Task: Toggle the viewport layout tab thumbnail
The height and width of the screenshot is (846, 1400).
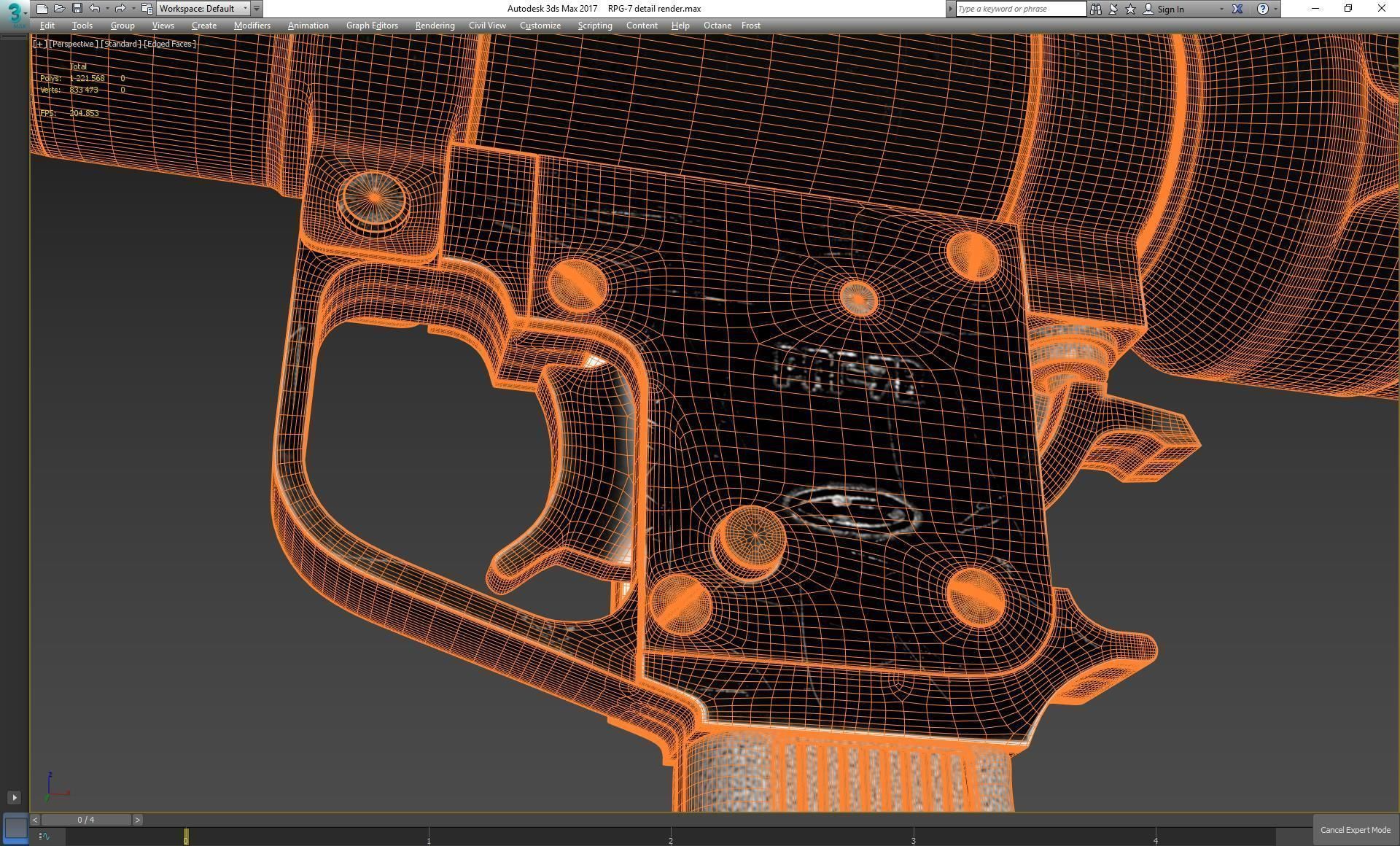Action: click(15, 828)
